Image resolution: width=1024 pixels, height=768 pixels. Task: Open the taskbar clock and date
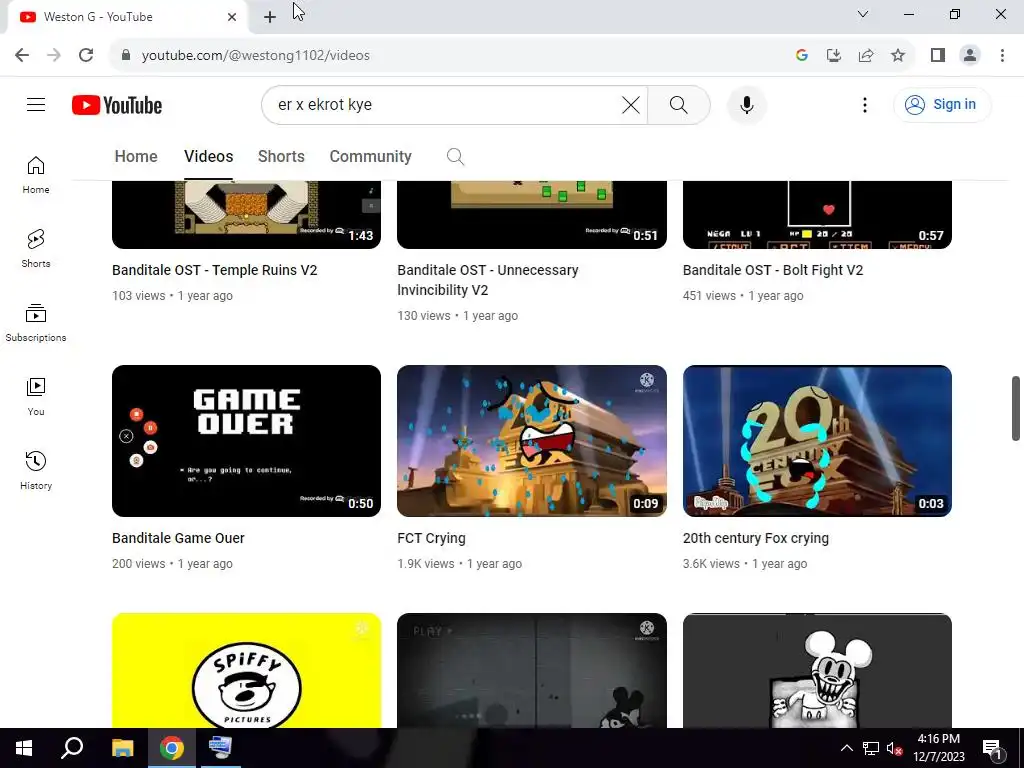938,748
